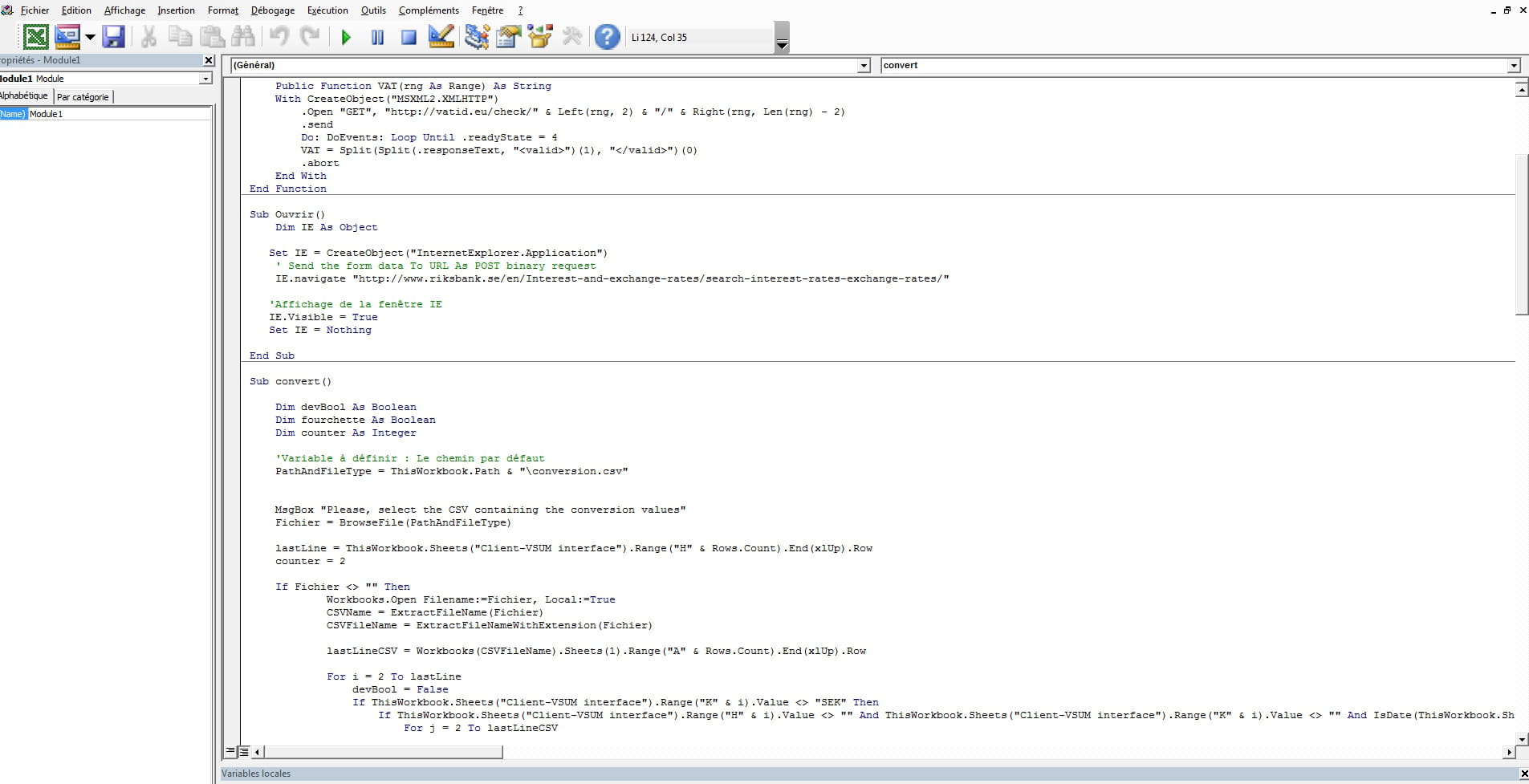Open the Fenêtre menu
Screen dimensions: 1529x784
pos(488,10)
